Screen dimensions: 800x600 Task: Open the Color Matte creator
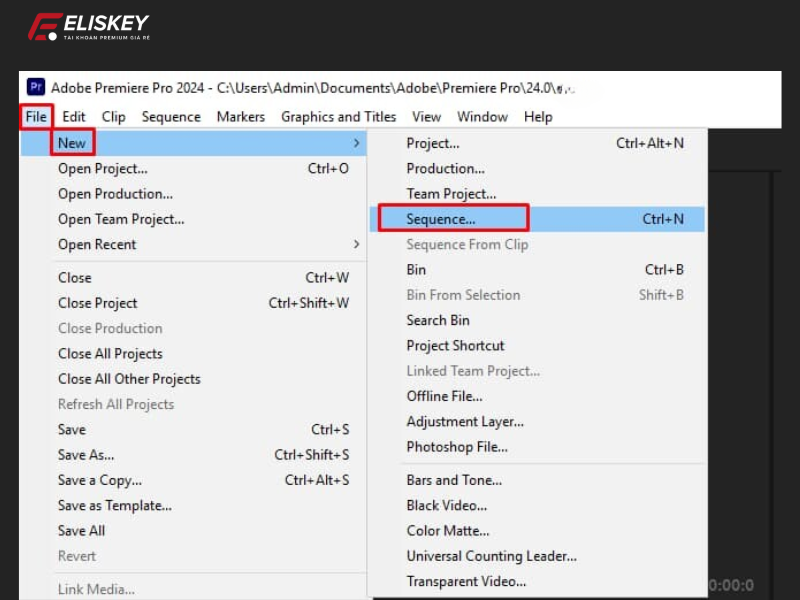click(447, 531)
